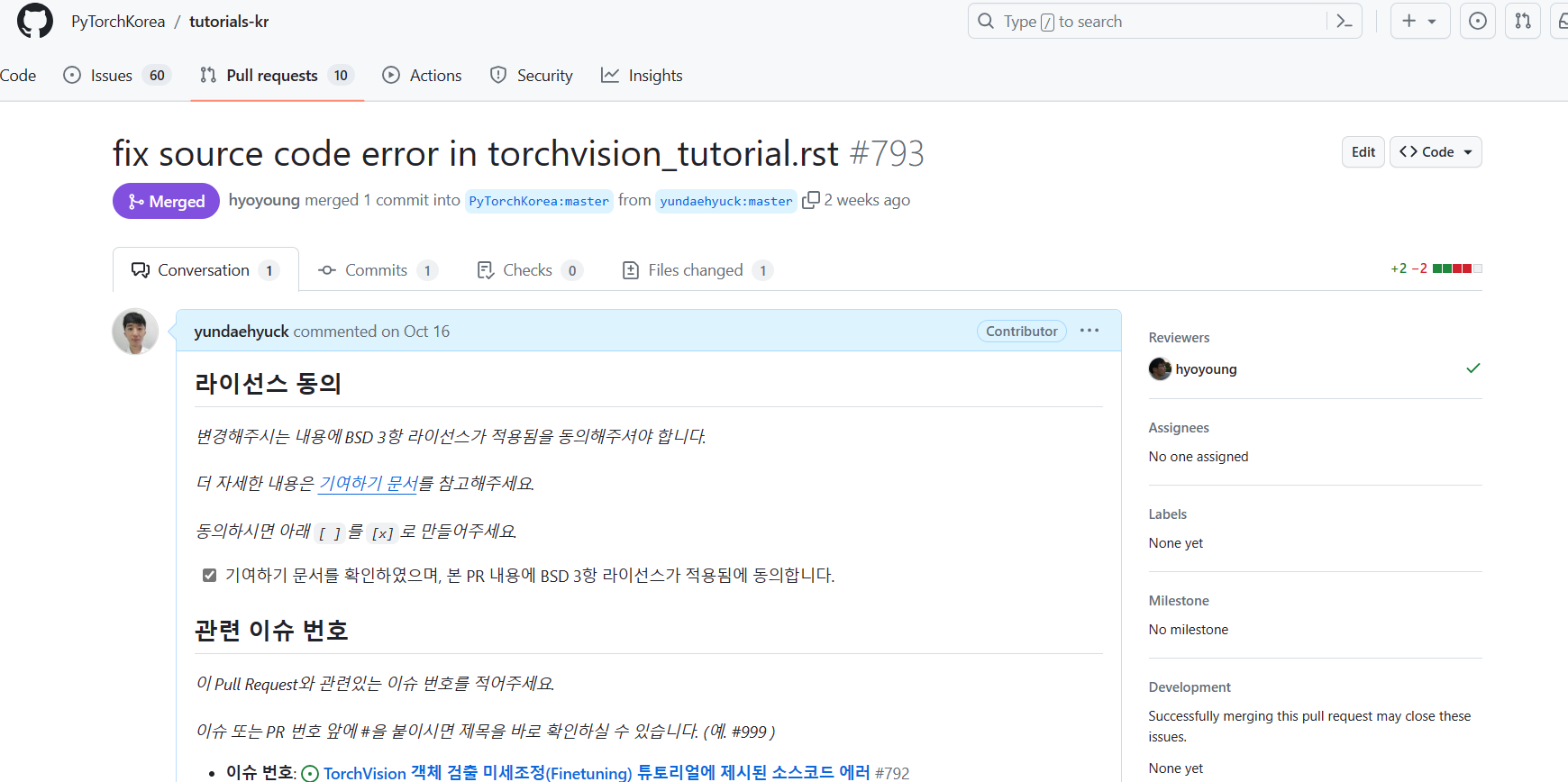Expand the Code dropdown button
Viewport: 1568px width, 782px height.
click(x=1436, y=152)
